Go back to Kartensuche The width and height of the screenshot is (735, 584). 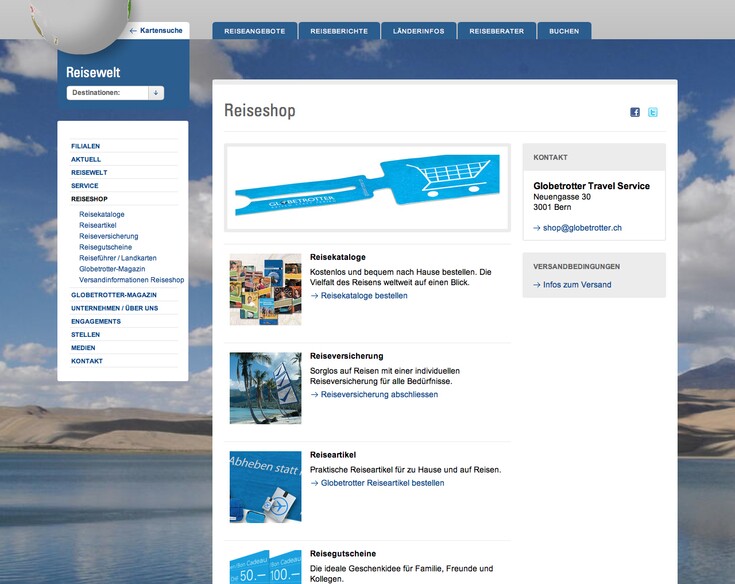(156, 30)
